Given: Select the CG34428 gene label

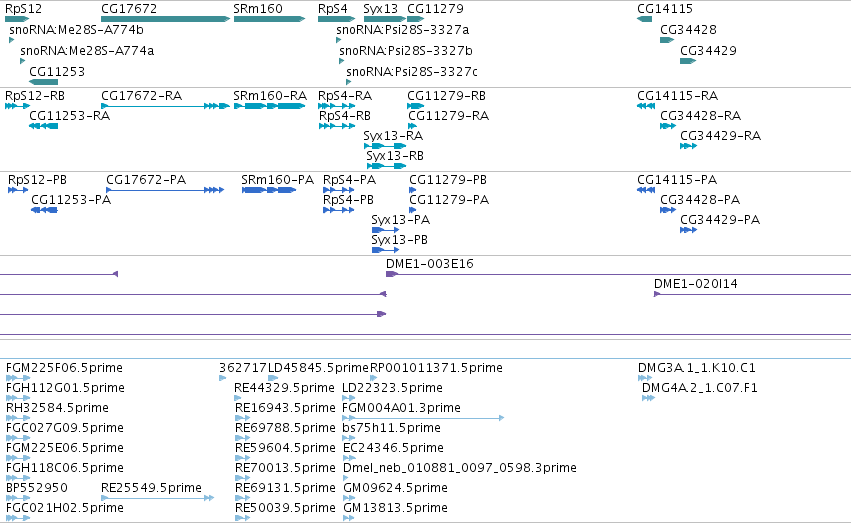Looking at the screenshot, I should (688, 29).
